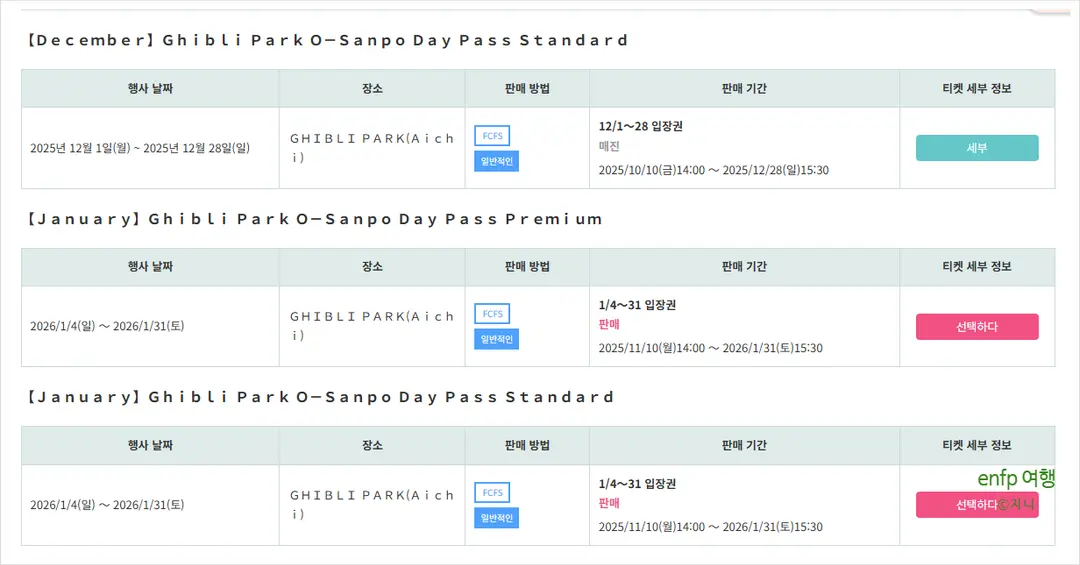Click December O-Sanpo Day Pass Standard heading
The width and height of the screenshot is (1080, 565).
[327, 40]
